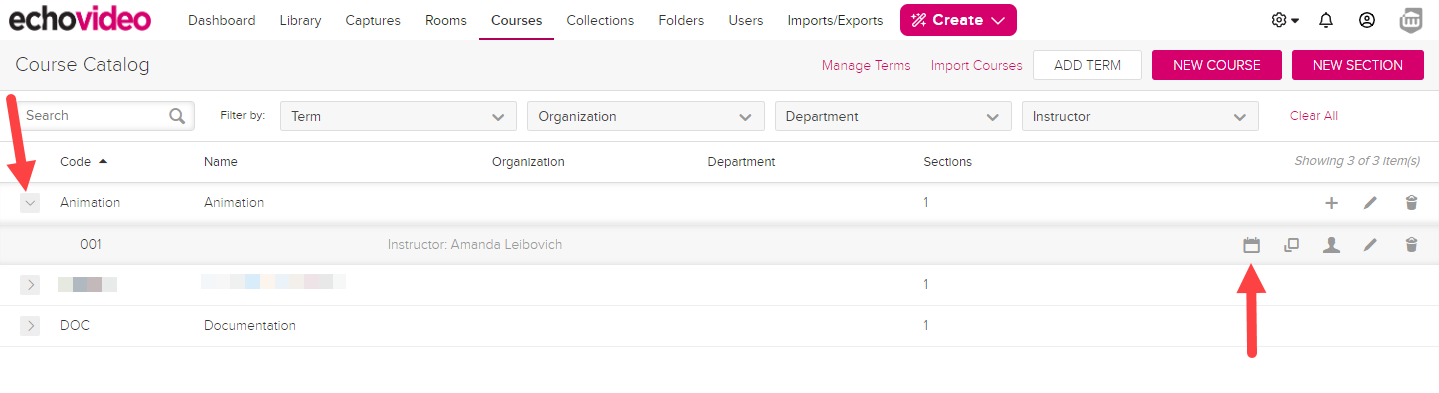Open the Department filter dropdown

click(893, 116)
